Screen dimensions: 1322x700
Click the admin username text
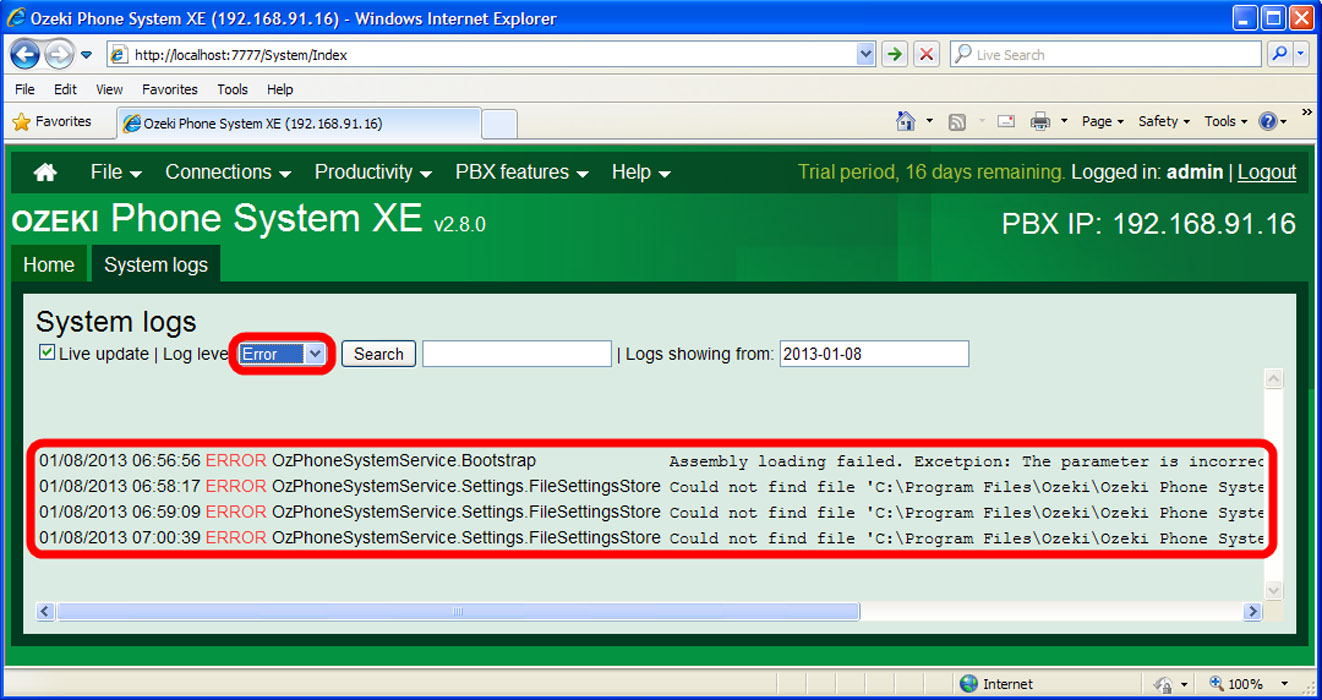(x=1195, y=172)
